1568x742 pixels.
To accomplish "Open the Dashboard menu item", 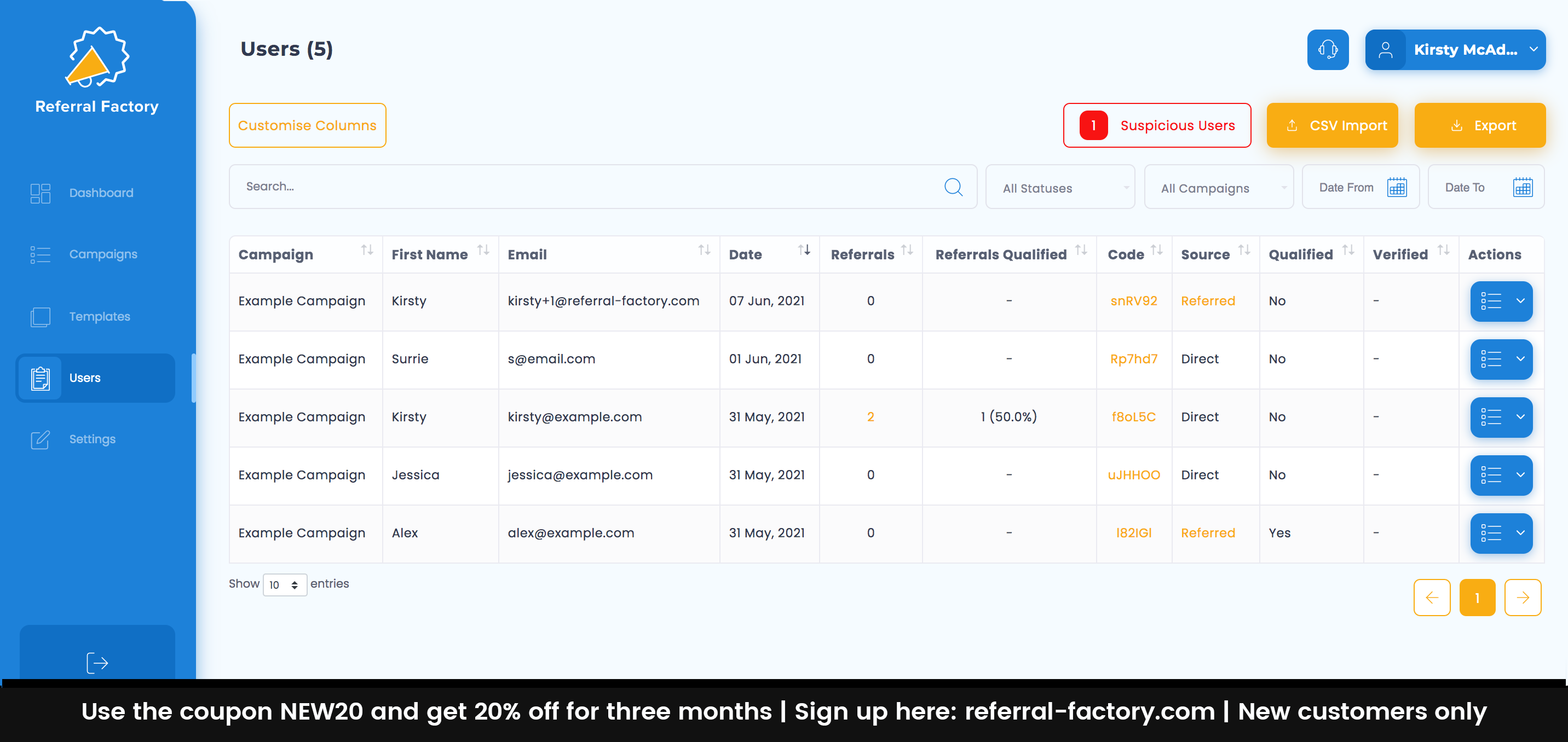I will tap(101, 193).
